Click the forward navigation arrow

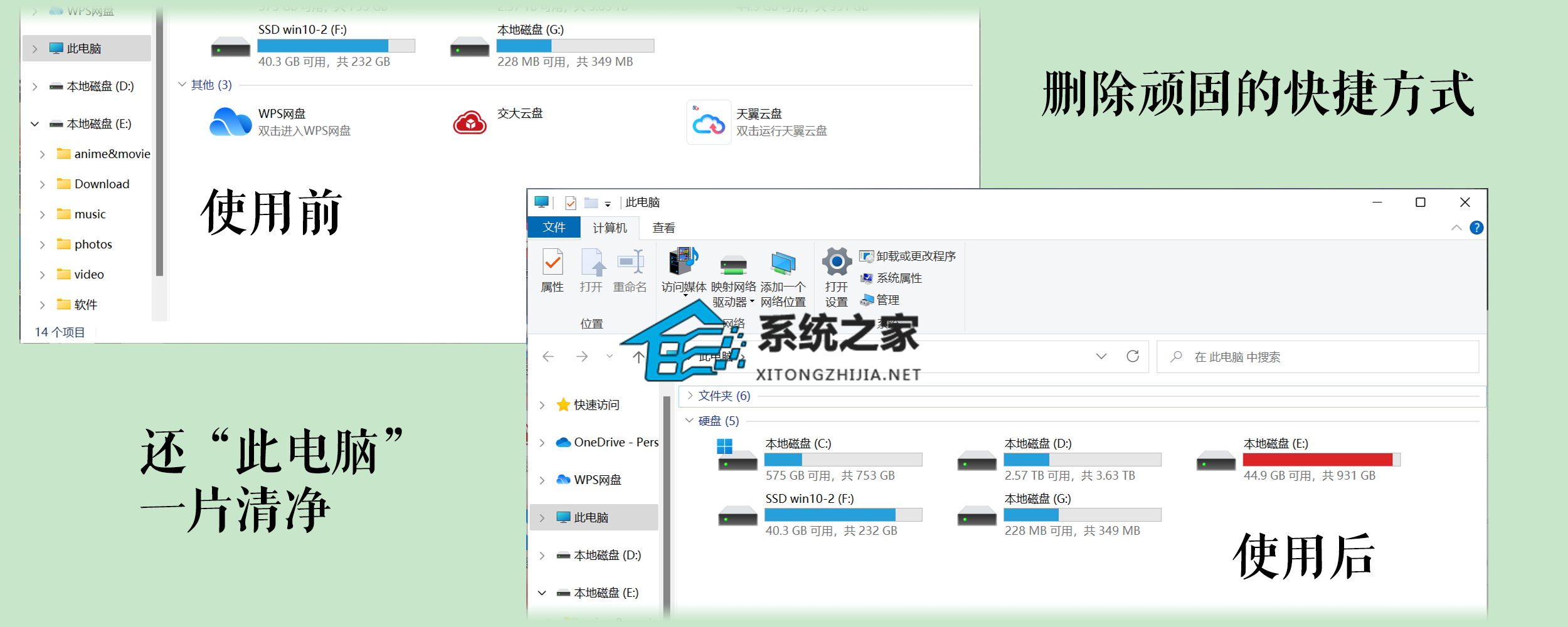tap(582, 357)
